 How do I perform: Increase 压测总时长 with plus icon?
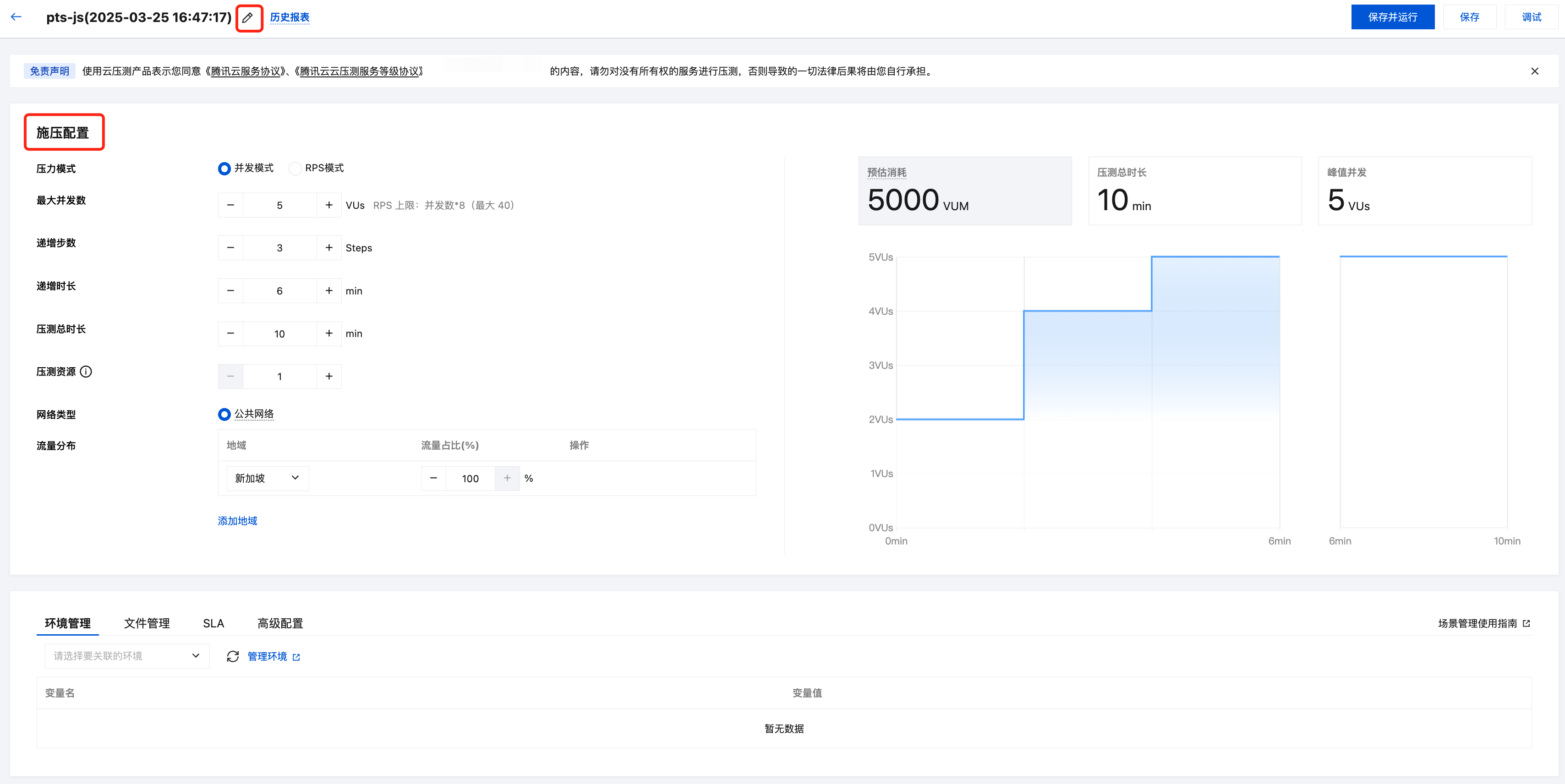tap(328, 333)
